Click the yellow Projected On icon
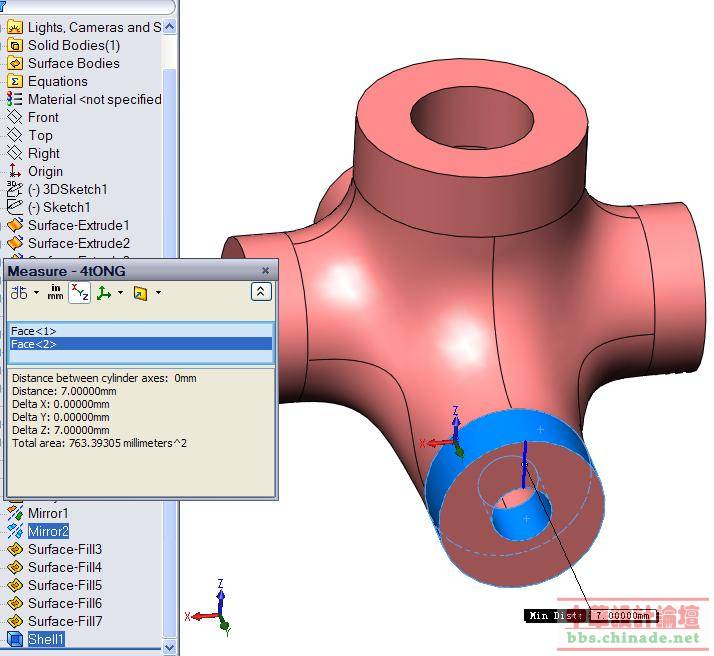Image resolution: width=714 pixels, height=656 pixels. pos(141,293)
